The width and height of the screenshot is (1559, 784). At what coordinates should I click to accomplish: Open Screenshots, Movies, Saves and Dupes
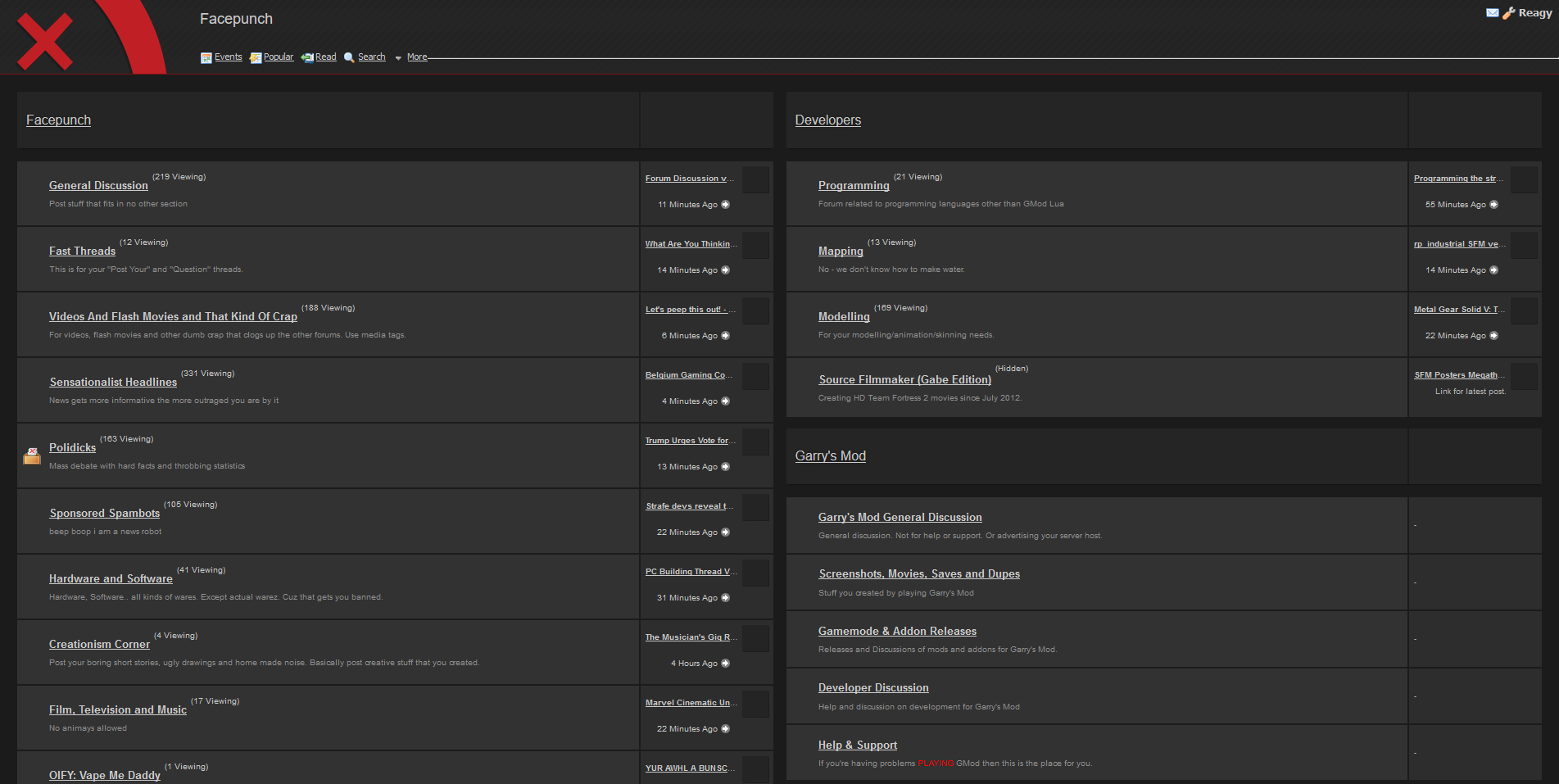click(919, 573)
